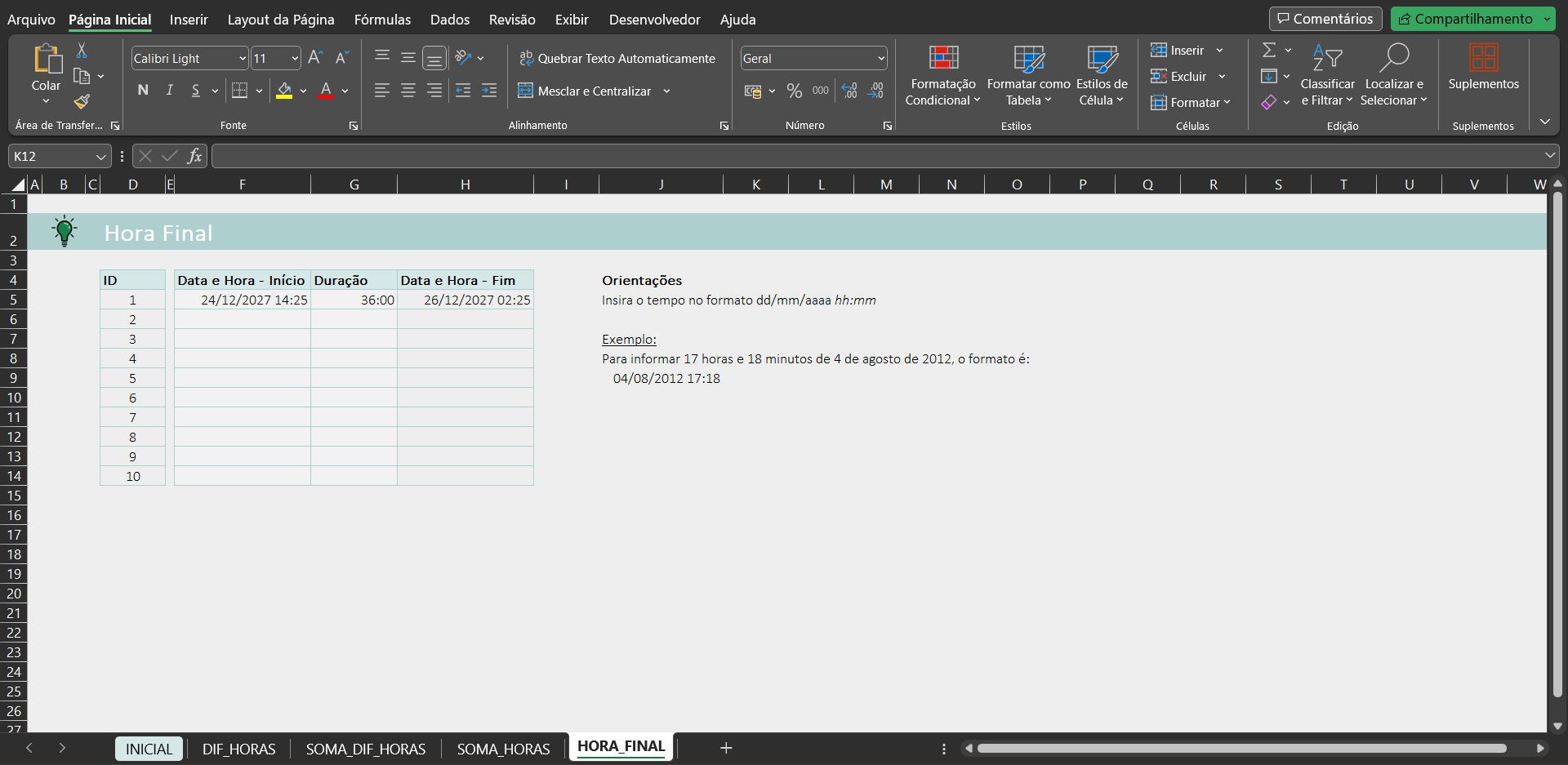Switch to the Fórmulas ribbon tab
This screenshot has width=1568, height=765.
(382, 19)
